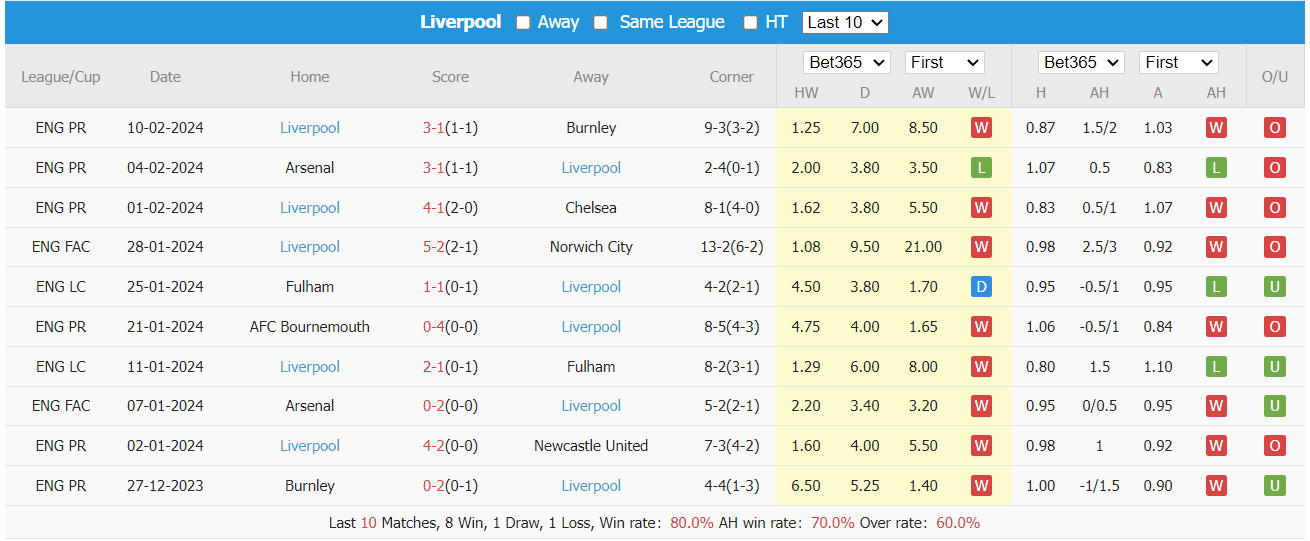The image size is (1310, 541).
Task: Expand the First dropdown in handicap section
Action: click(1178, 62)
